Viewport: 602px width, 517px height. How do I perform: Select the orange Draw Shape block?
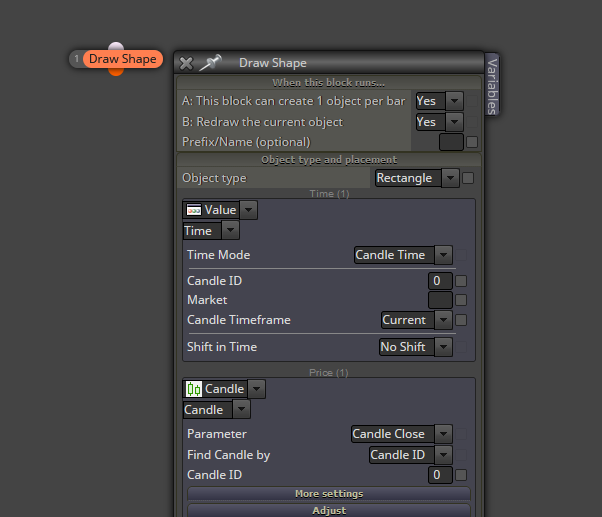[x=122, y=59]
